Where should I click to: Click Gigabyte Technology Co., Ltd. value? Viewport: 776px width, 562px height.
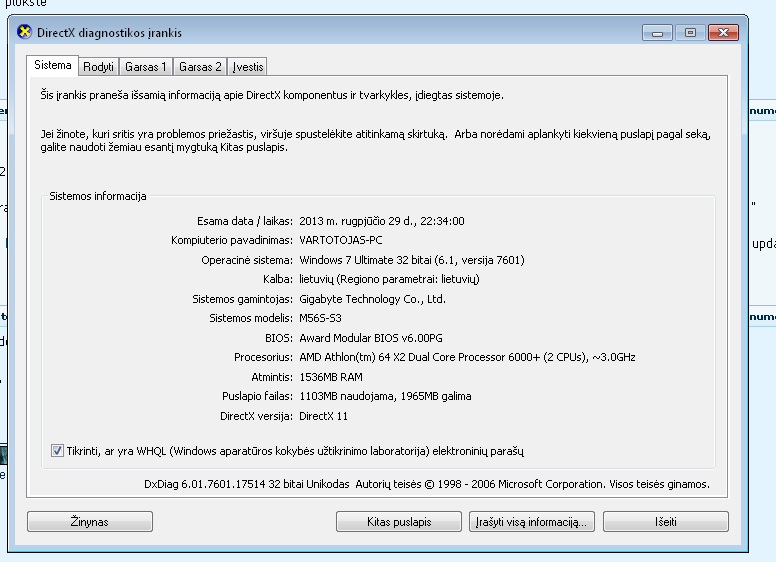tap(372, 299)
